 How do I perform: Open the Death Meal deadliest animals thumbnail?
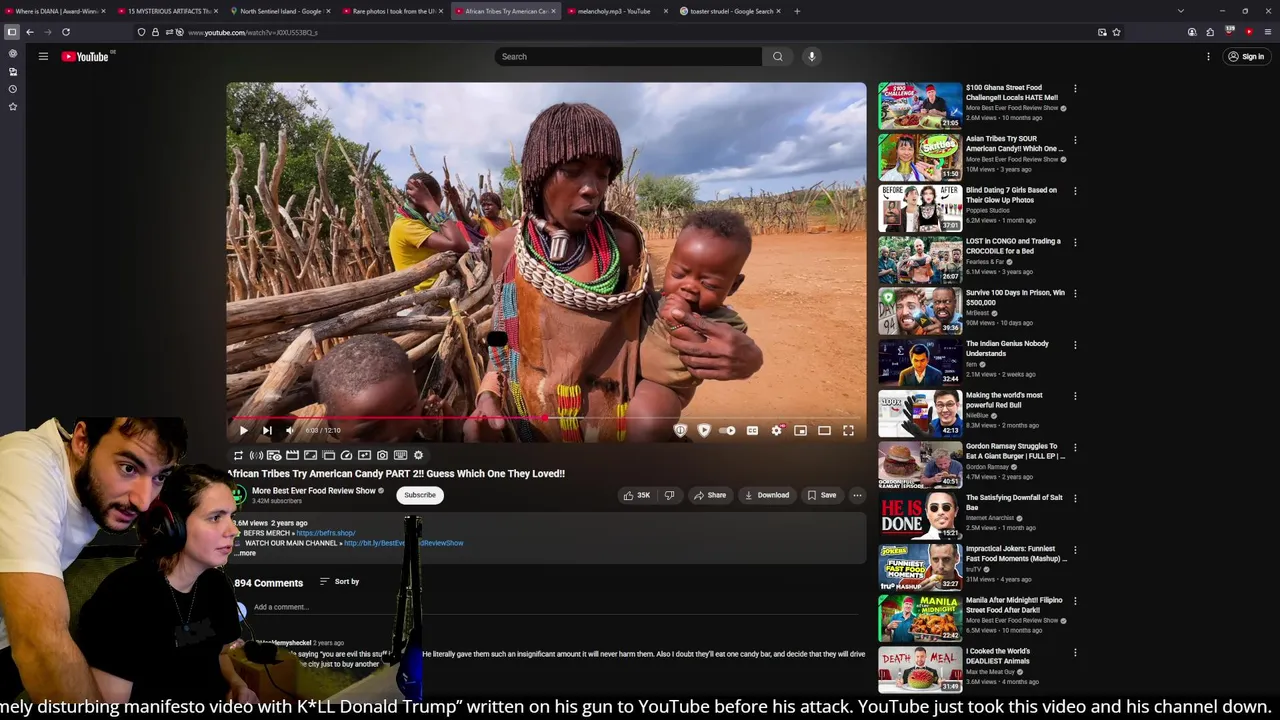click(920, 670)
